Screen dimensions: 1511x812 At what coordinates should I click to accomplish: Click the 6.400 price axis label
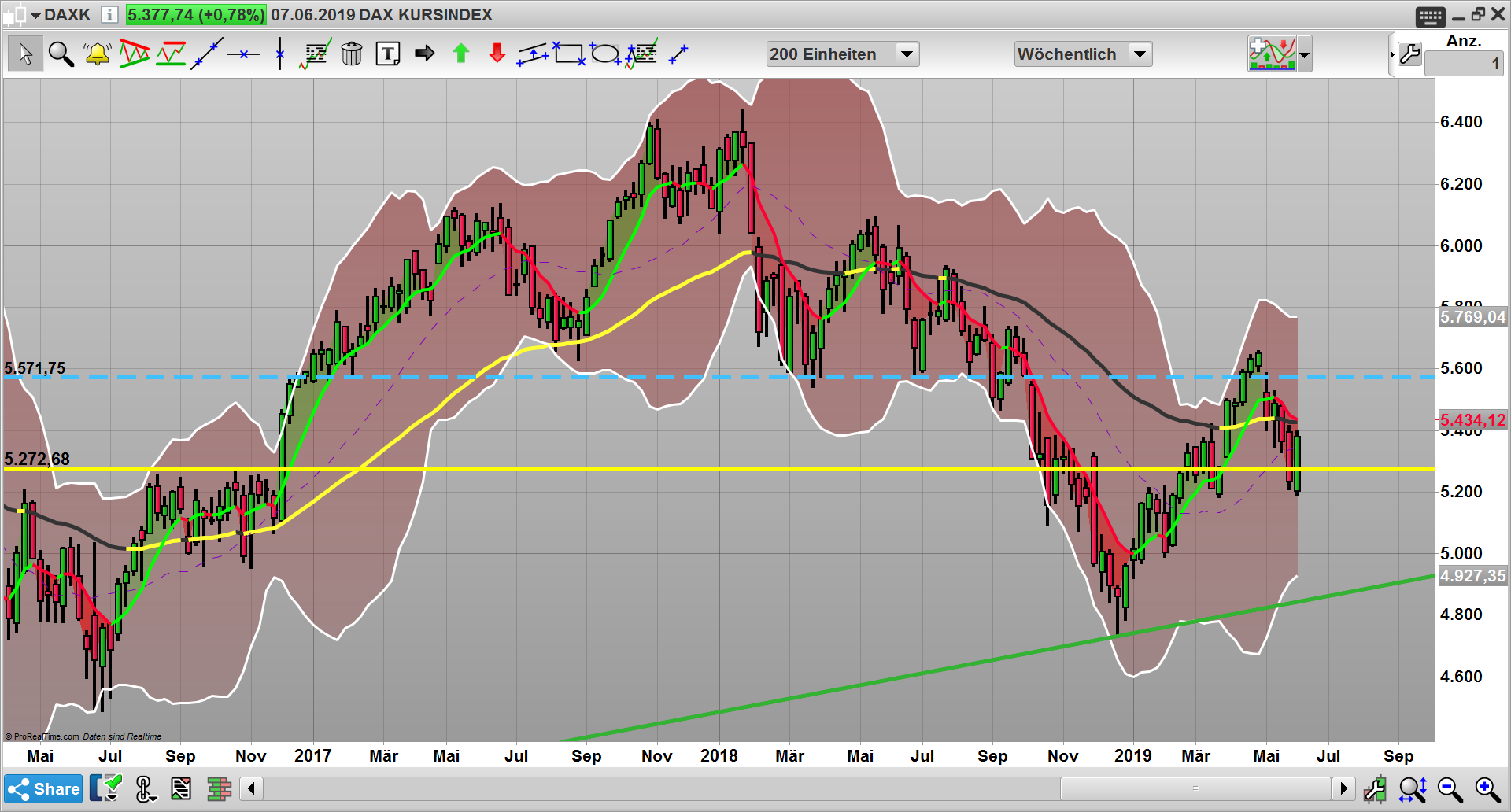(x=1461, y=122)
